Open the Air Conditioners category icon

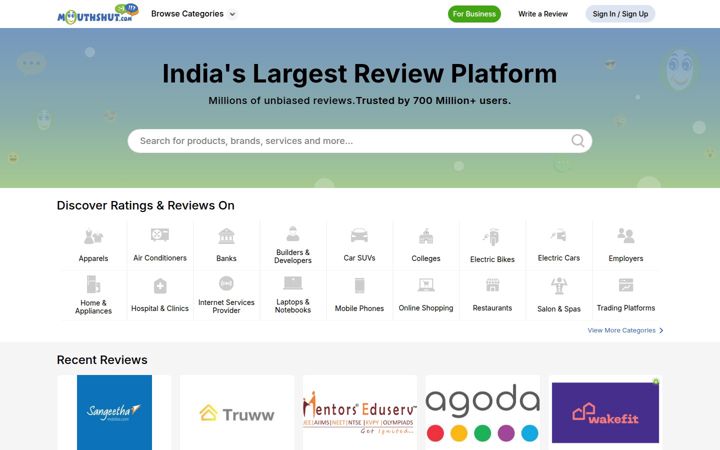pyautogui.click(x=160, y=235)
